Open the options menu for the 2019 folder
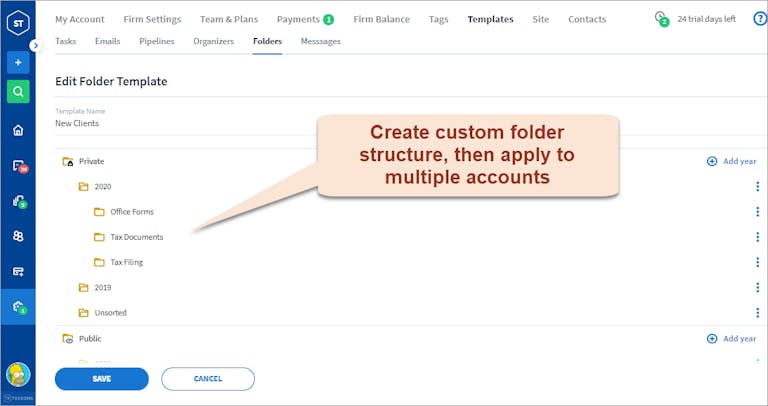The height and width of the screenshot is (406, 768). click(x=757, y=287)
